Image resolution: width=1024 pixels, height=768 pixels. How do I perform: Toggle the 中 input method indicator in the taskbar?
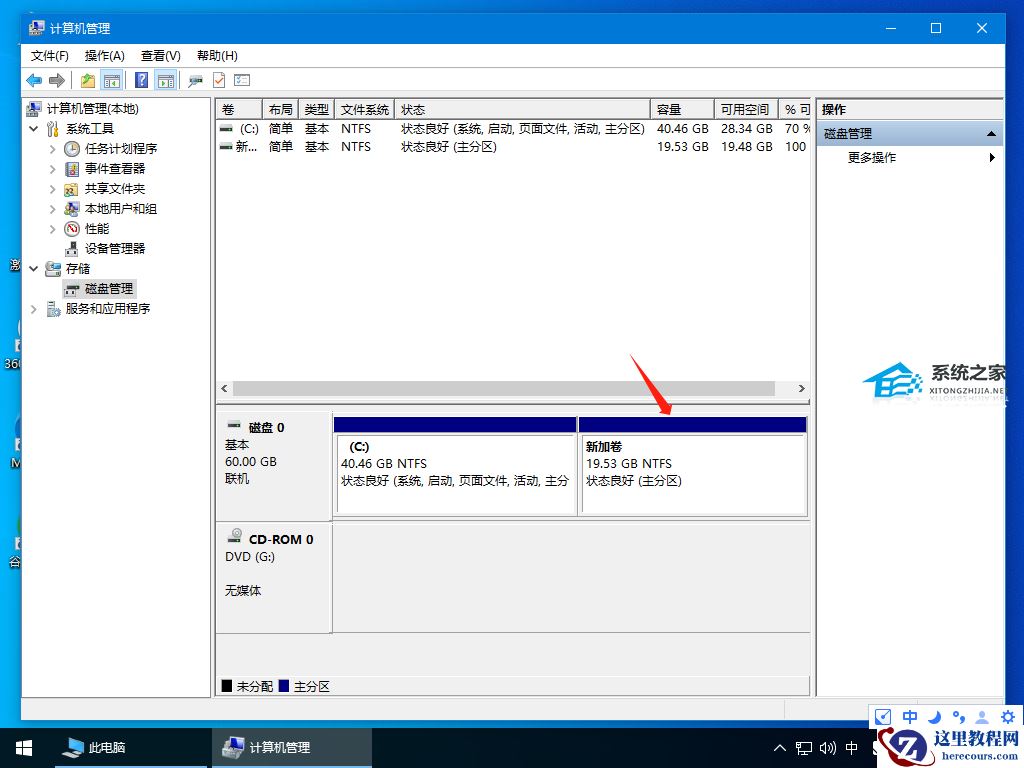pyautogui.click(x=852, y=748)
